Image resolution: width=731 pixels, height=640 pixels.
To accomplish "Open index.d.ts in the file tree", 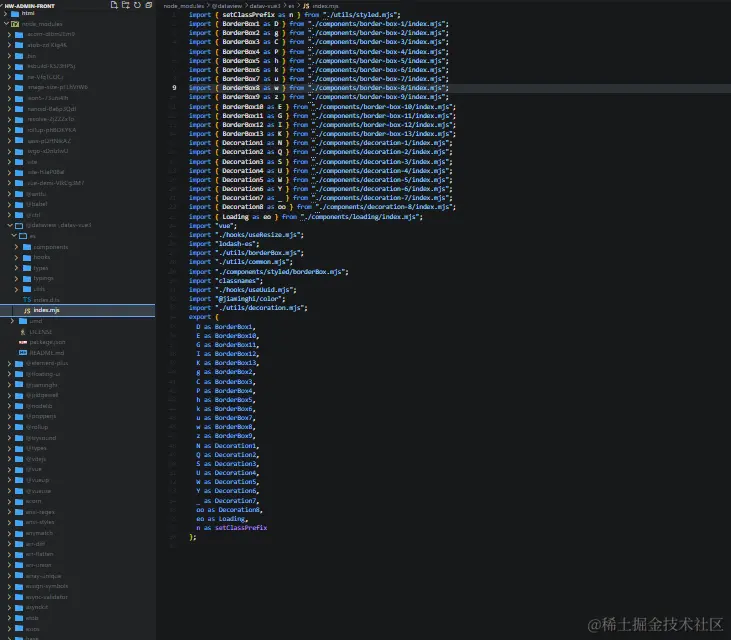I will pyautogui.click(x=77, y=300).
